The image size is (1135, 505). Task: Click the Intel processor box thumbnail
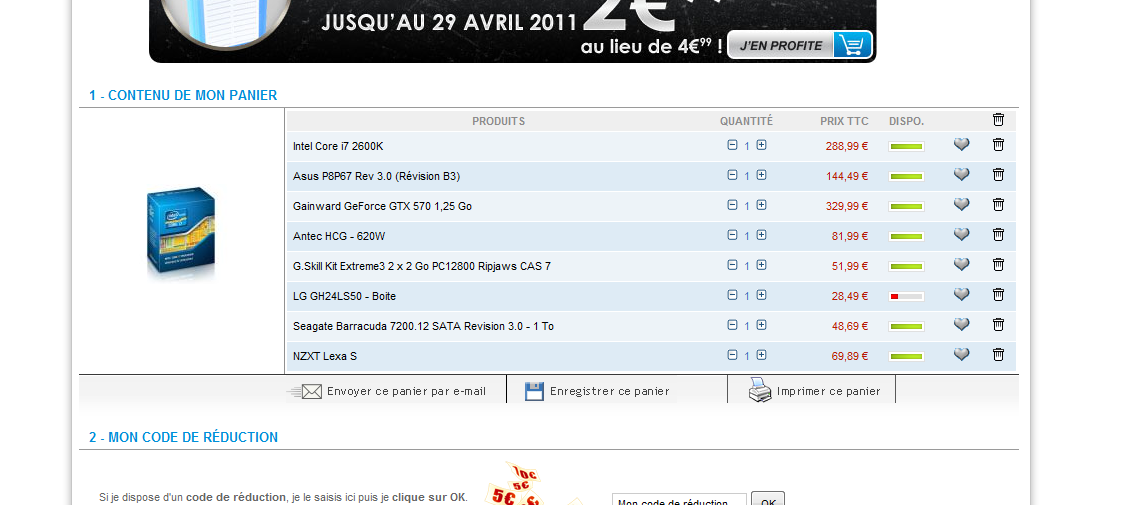[x=181, y=231]
